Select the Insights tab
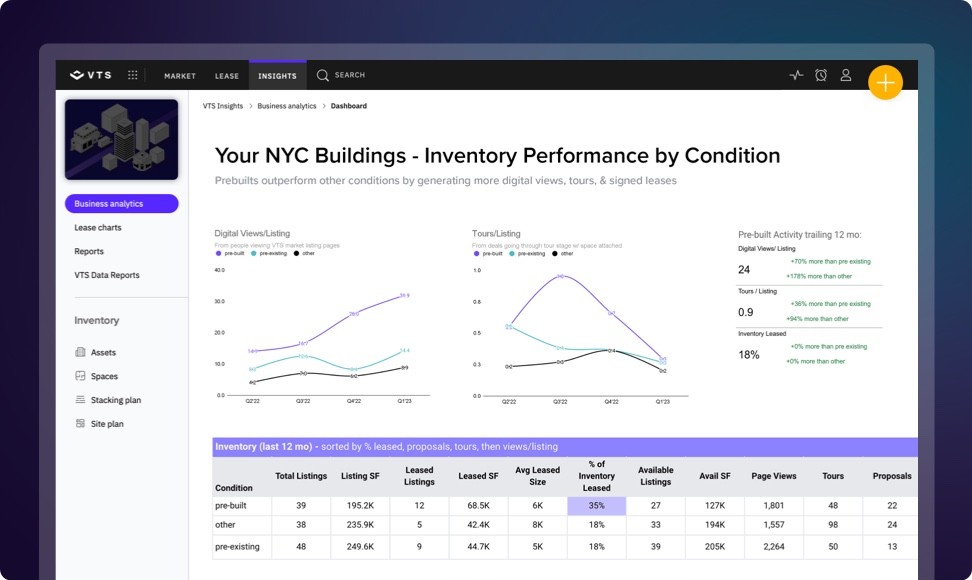 click(277, 76)
